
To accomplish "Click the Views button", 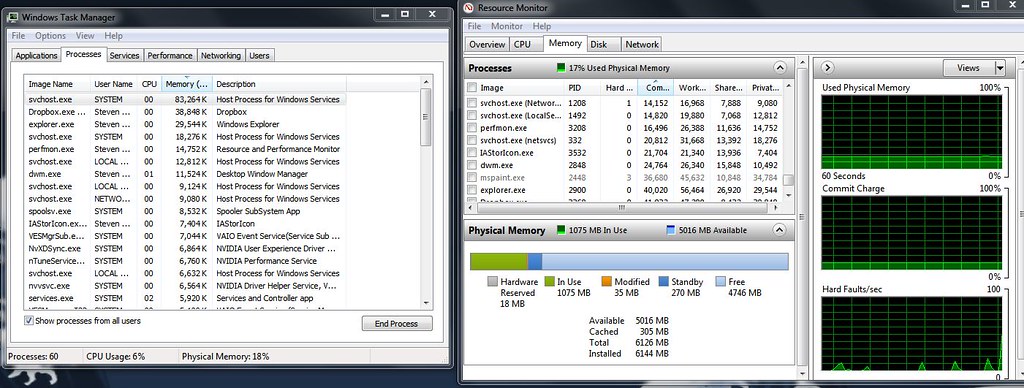I will [x=968, y=68].
